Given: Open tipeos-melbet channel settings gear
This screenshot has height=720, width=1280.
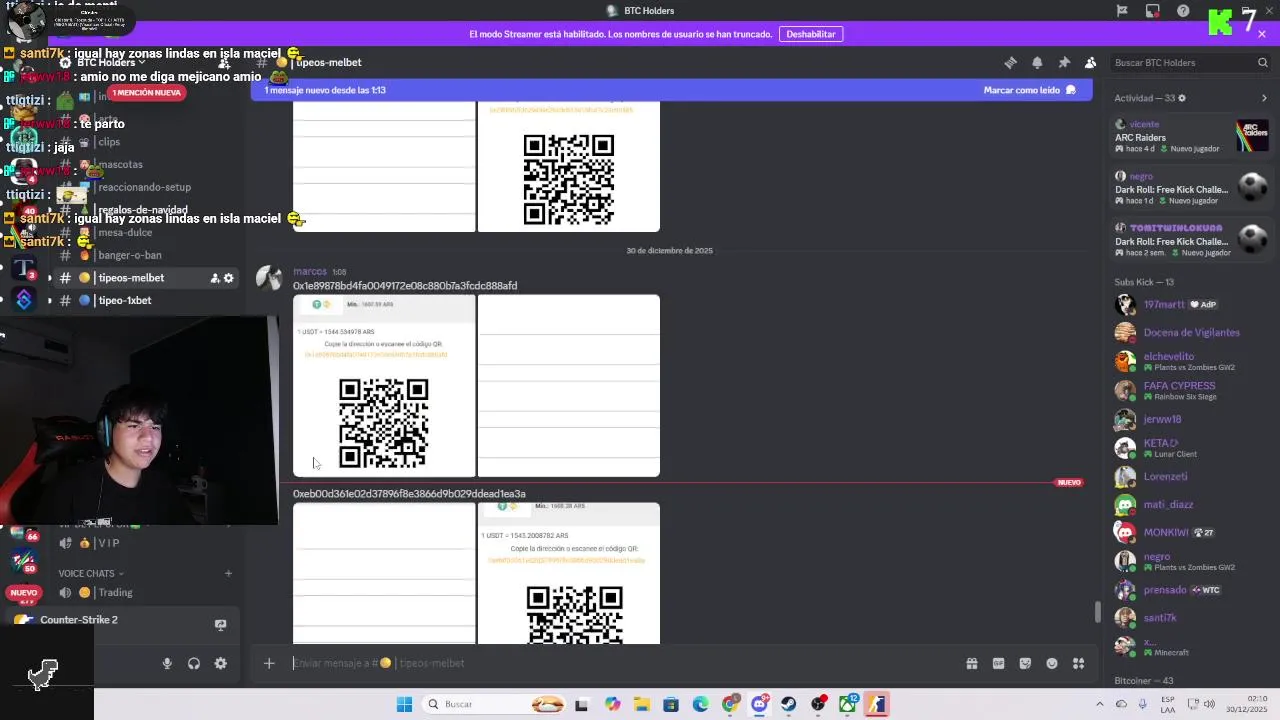Looking at the screenshot, I should coord(228,278).
